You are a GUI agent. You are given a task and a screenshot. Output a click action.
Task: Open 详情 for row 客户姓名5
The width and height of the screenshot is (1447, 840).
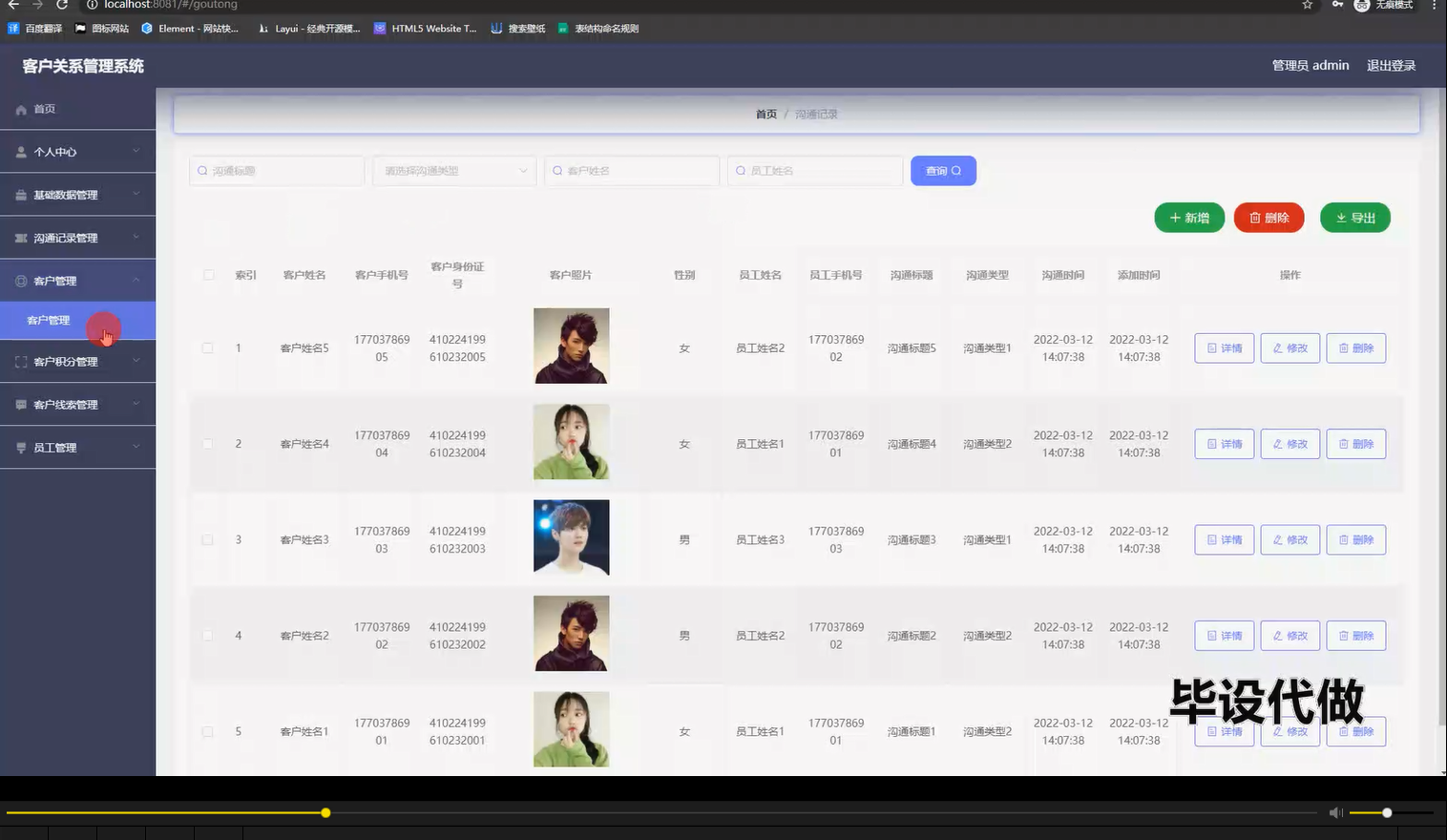(1225, 348)
